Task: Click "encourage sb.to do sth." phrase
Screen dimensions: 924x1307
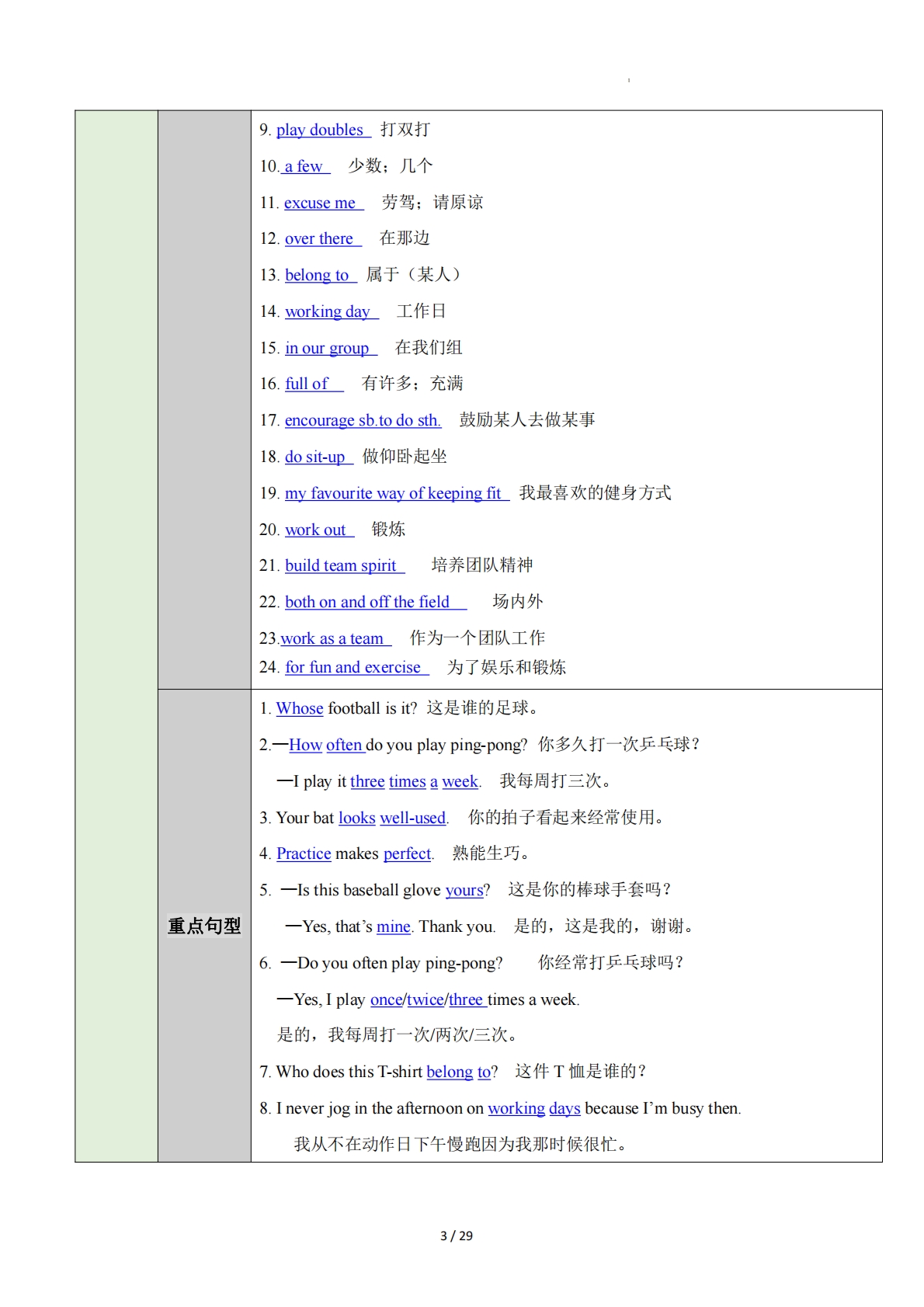Action: pos(362,420)
